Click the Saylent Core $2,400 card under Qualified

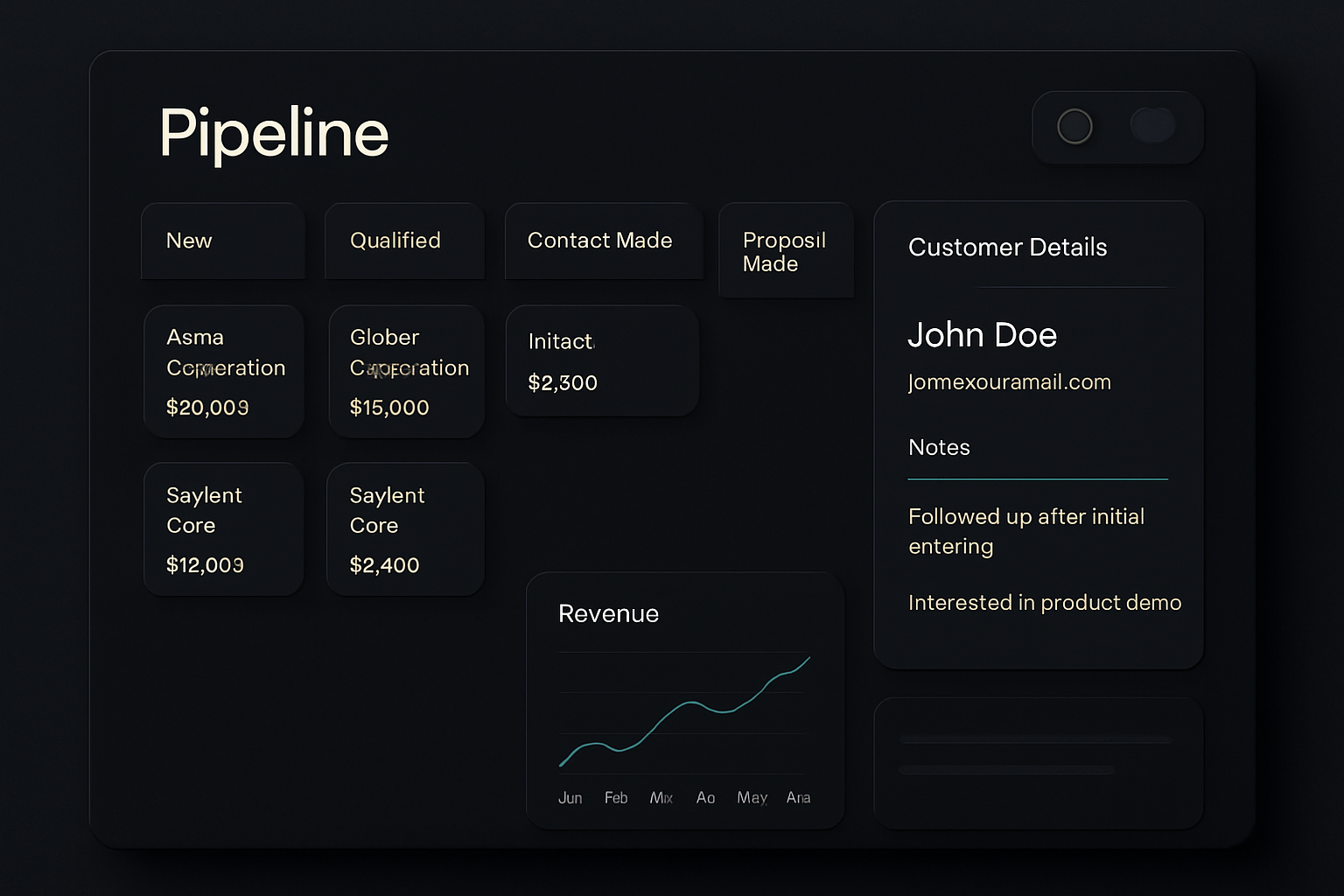click(x=406, y=528)
